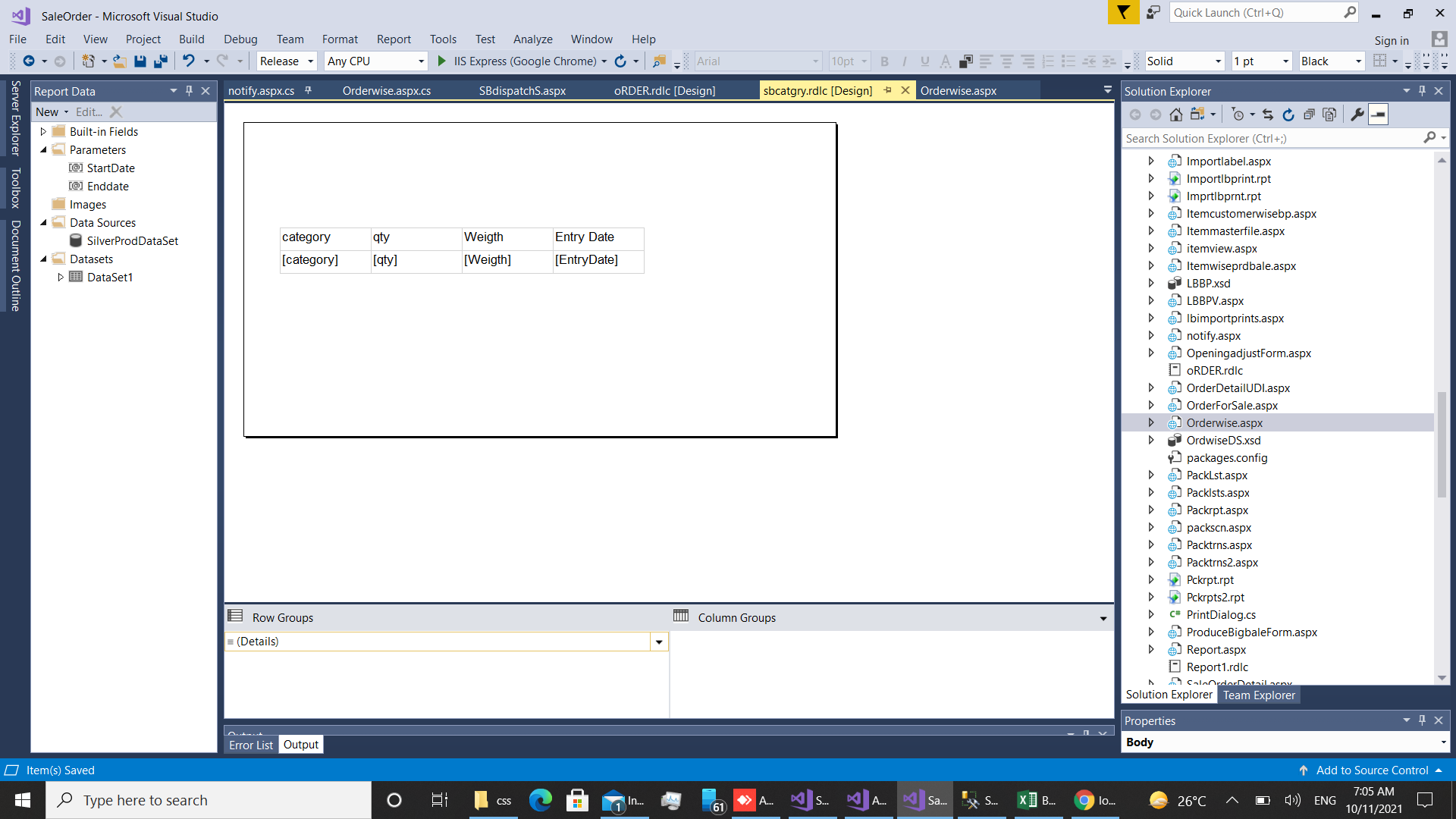Toggle auto-hide pin on Report Data panel

click(x=189, y=91)
